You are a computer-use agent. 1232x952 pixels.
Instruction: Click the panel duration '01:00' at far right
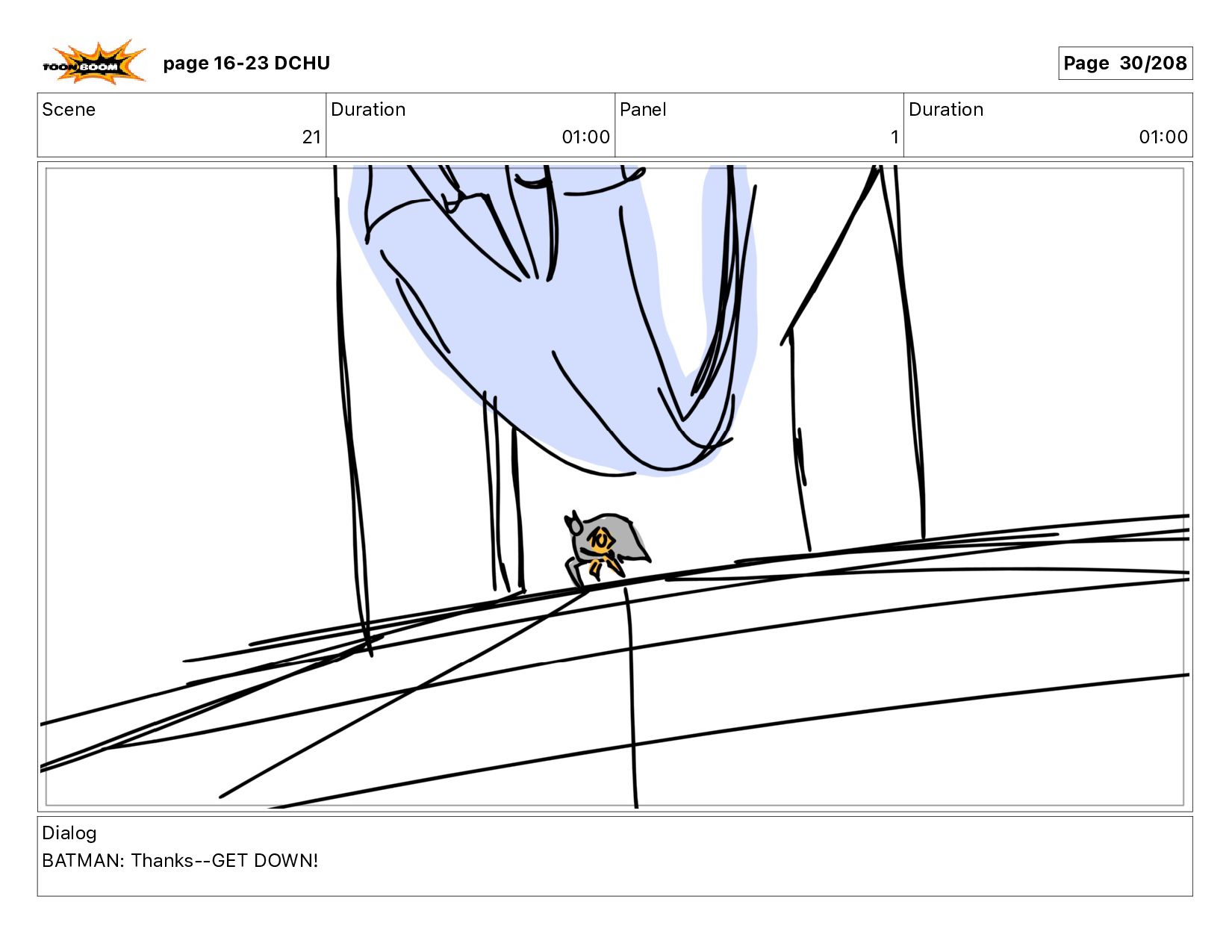[1163, 137]
